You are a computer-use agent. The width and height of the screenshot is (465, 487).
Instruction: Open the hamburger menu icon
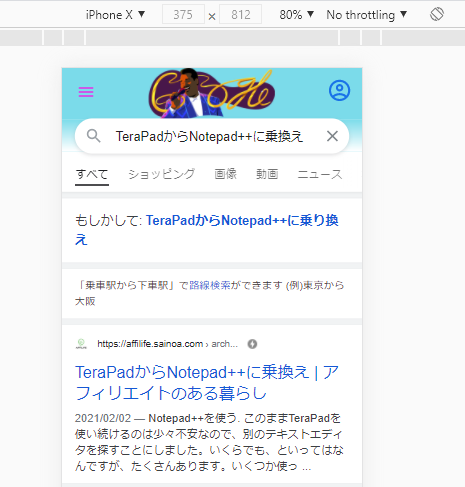[86, 92]
